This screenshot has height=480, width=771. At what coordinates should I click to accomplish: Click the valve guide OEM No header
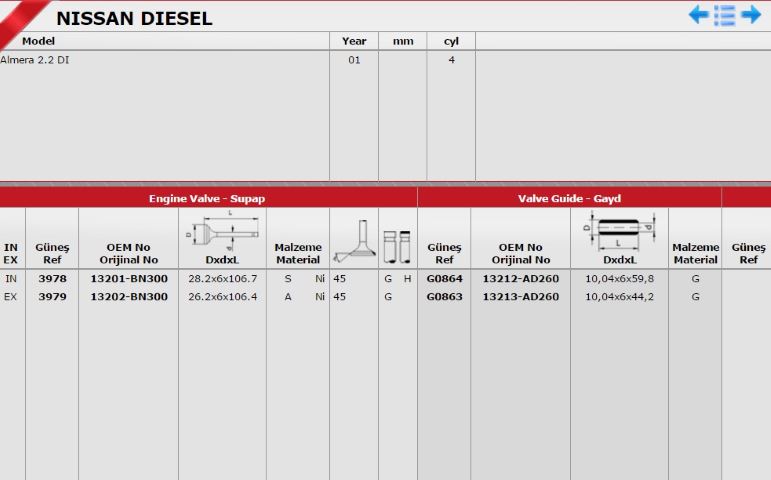pyautogui.click(x=521, y=253)
